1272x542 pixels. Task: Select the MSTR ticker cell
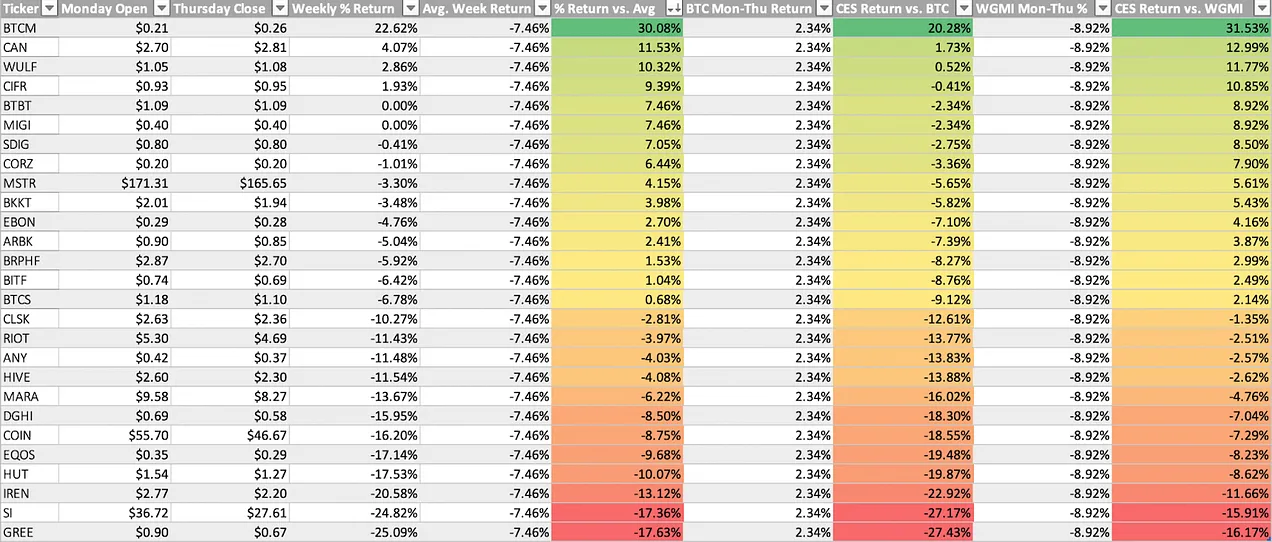click(x=28, y=184)
